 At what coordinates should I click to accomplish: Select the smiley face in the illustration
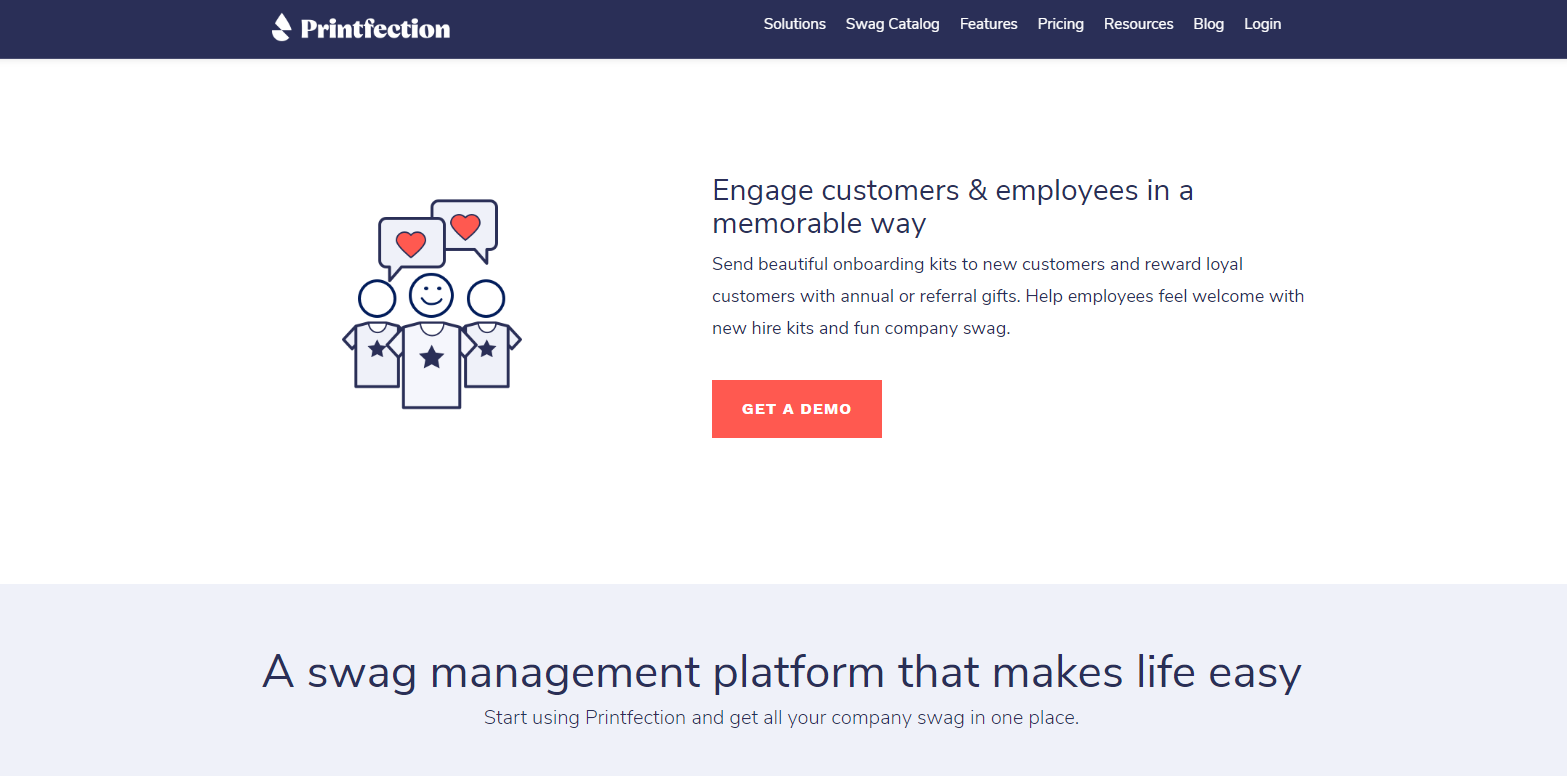[431, 295]
